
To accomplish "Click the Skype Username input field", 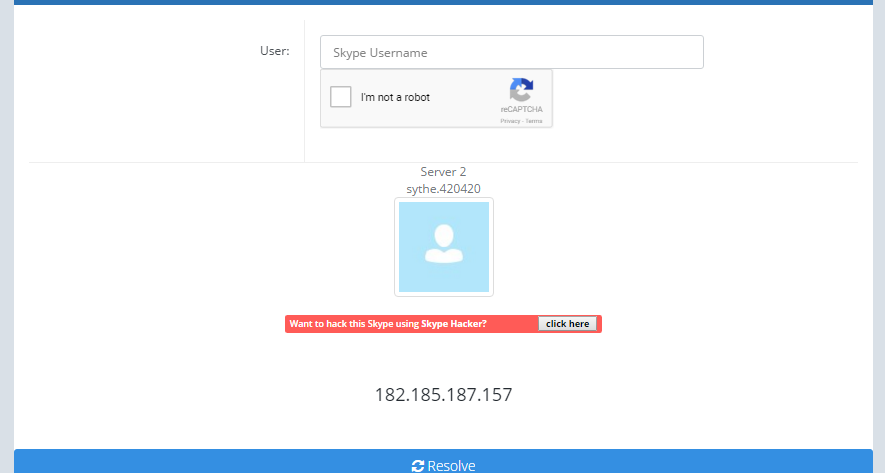I will tap(511, 52).
